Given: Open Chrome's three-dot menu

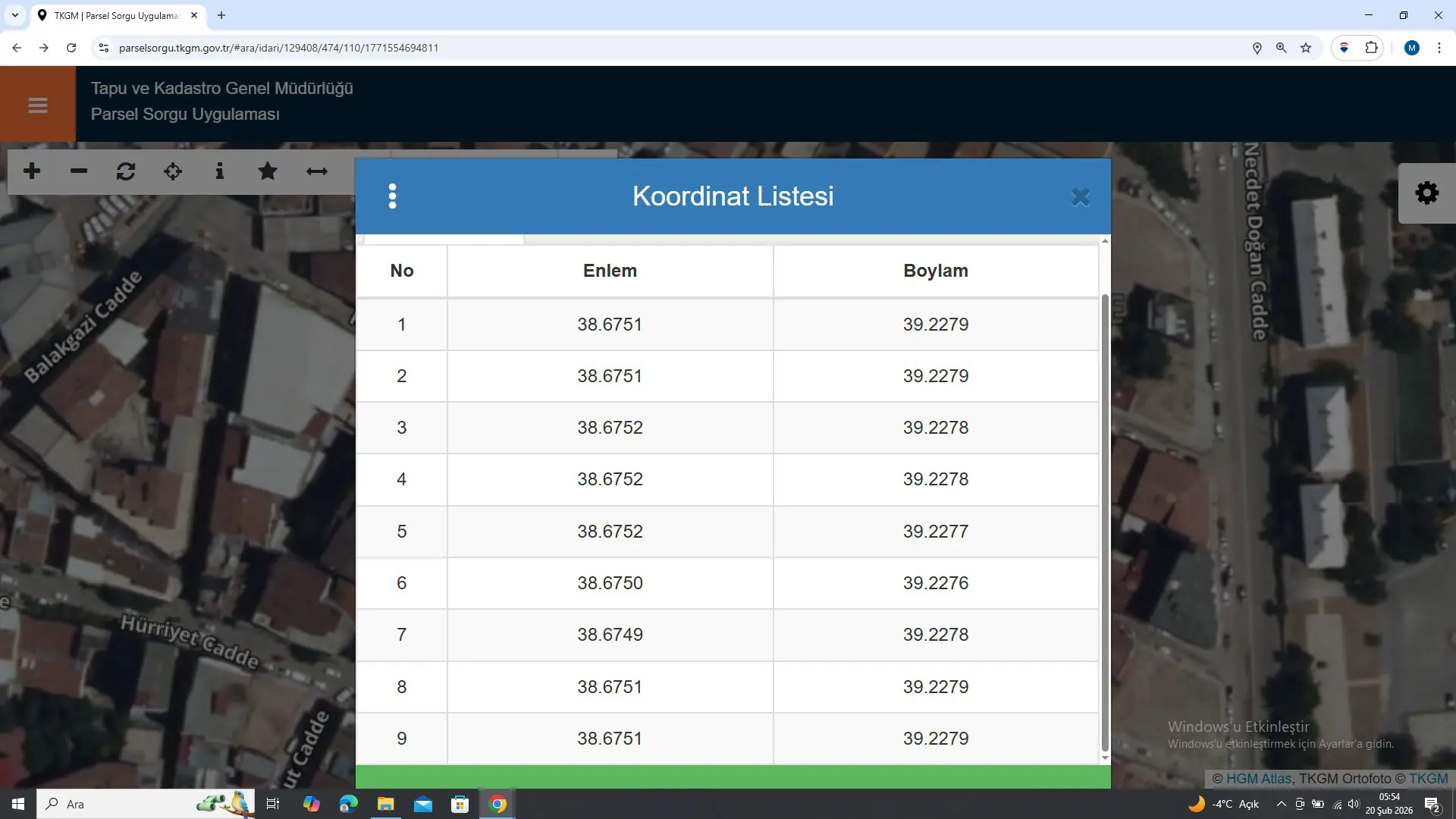Looking at the screenshot, I should coord(1439,48).
